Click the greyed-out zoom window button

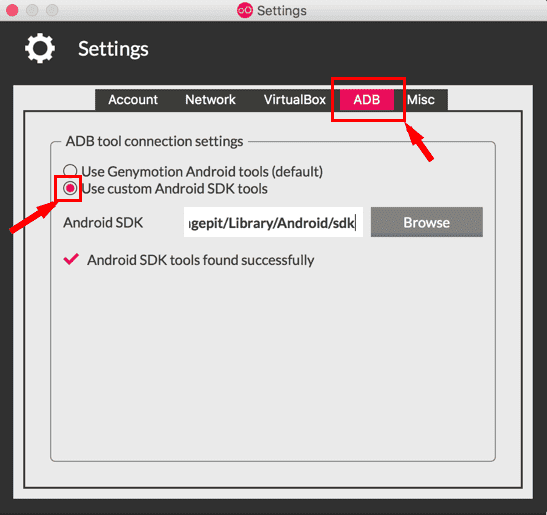pyautogui.click(x=52, y=10)
